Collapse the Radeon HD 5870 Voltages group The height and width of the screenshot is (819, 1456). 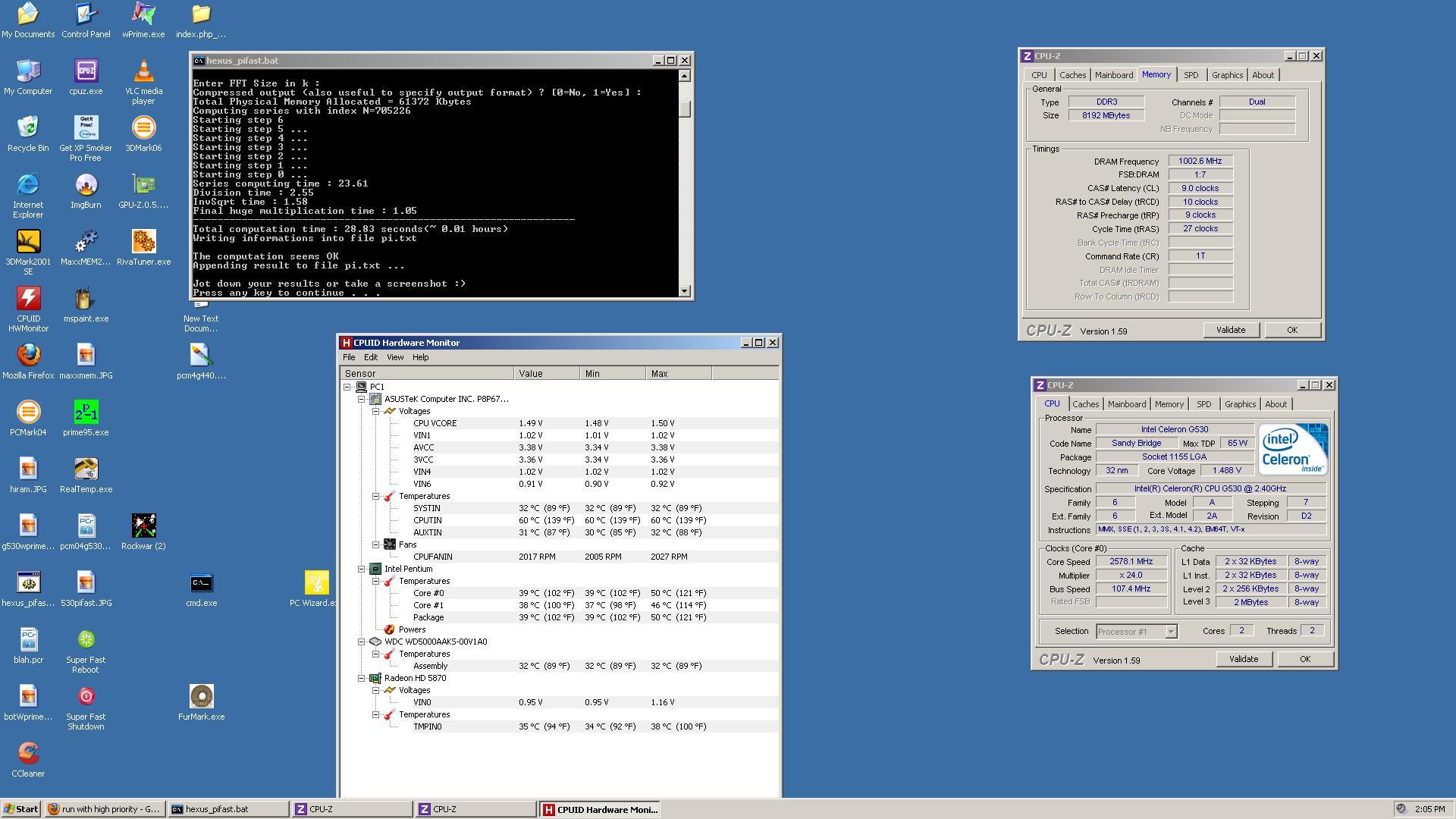coord(375,690)
